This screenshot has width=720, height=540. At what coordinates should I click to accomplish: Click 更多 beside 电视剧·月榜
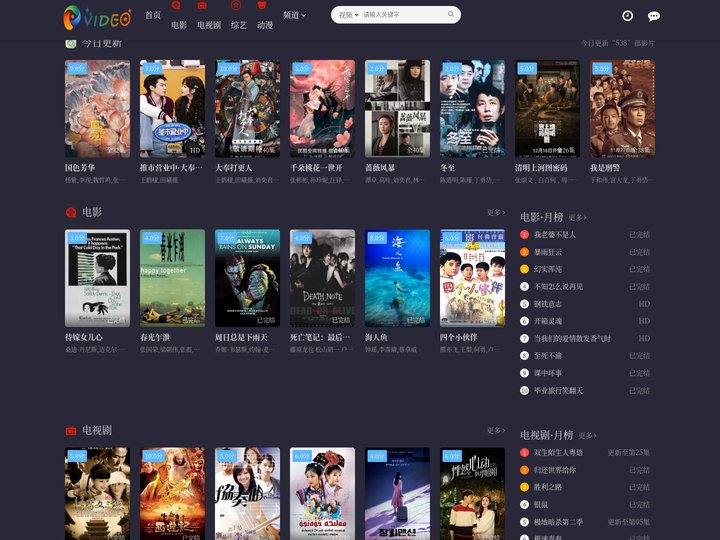point(587,435)
